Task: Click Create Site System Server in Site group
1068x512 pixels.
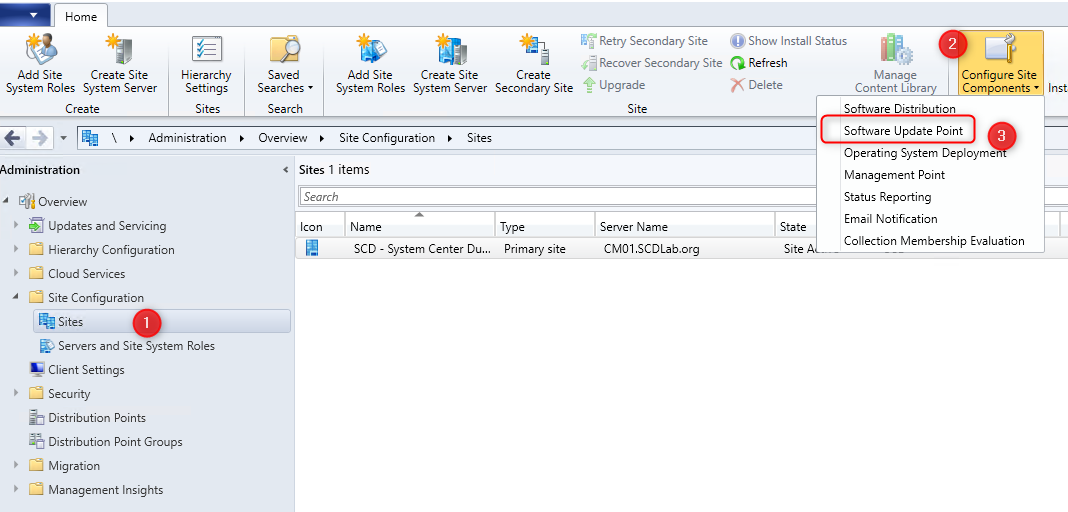Action: pos(450,65)
